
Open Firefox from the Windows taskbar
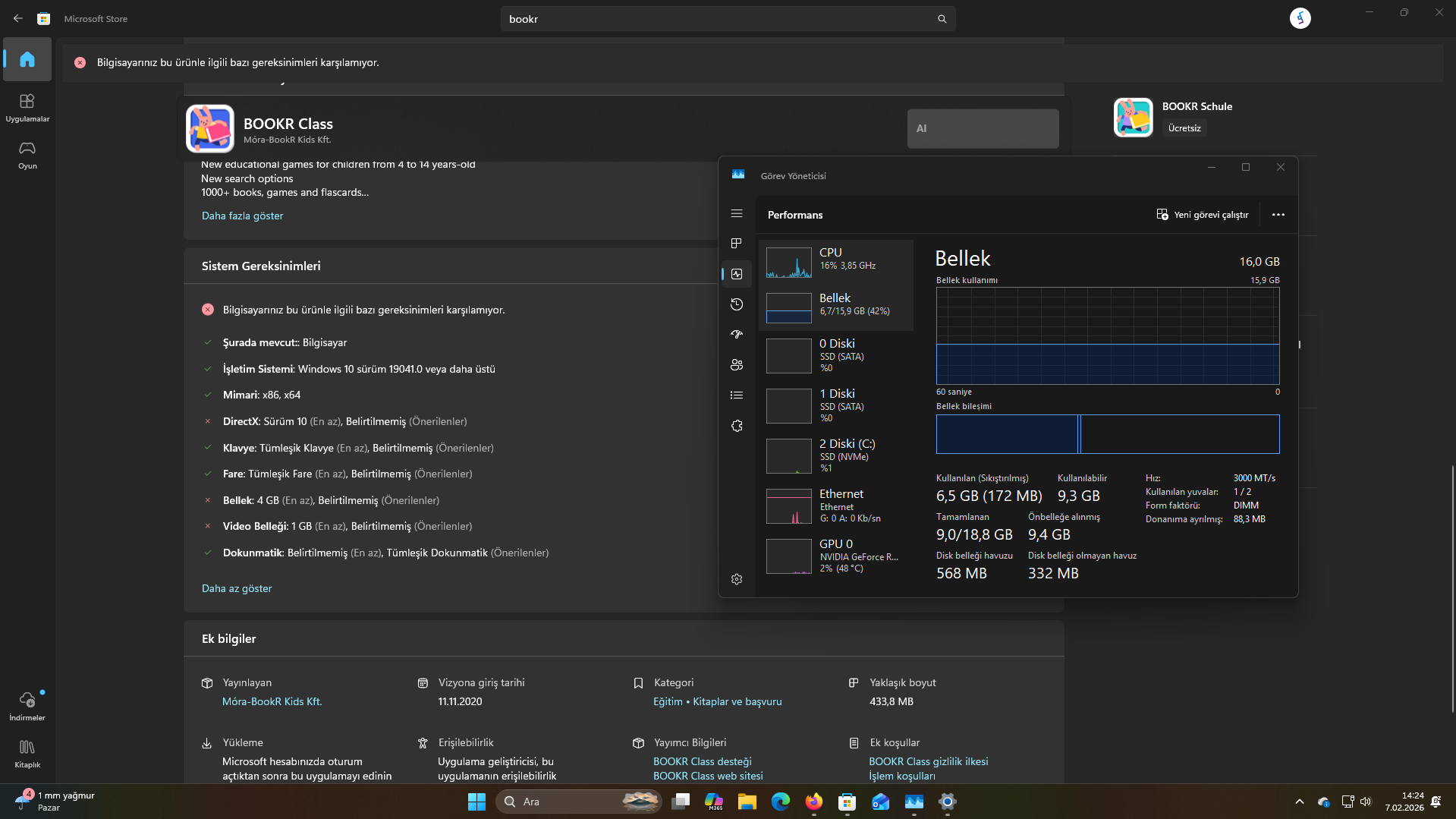(813, 802)
